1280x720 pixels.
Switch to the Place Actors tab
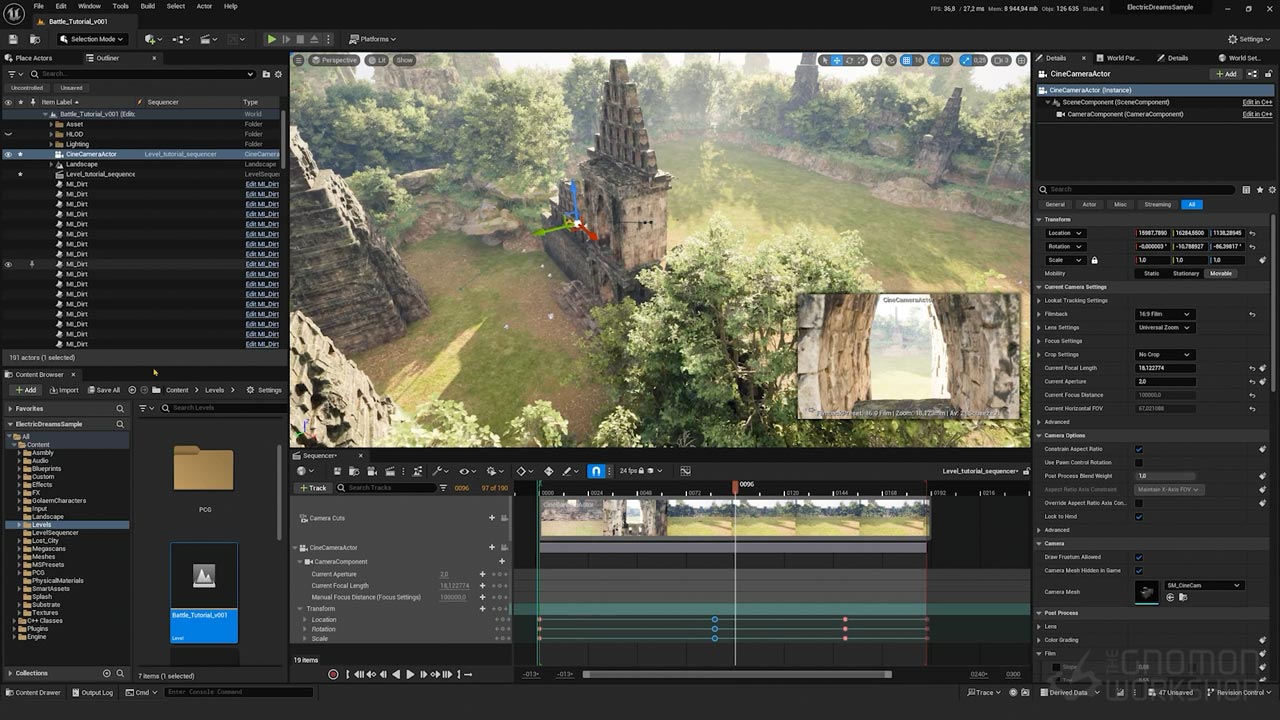(33, 58)
